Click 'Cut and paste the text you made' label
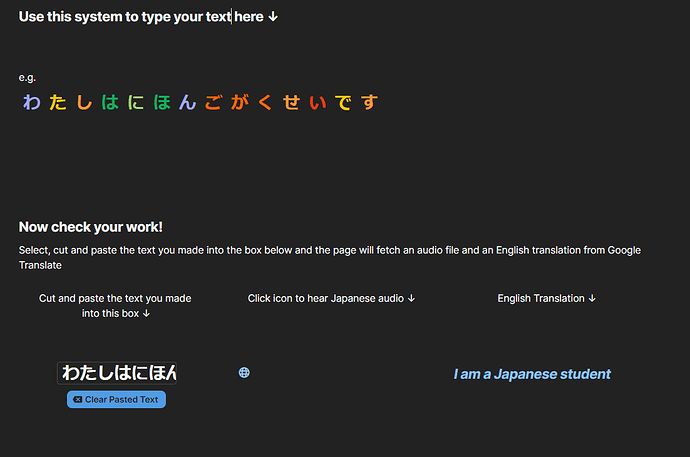The height and width of the screenshot is (457, 690). [115, 306]
